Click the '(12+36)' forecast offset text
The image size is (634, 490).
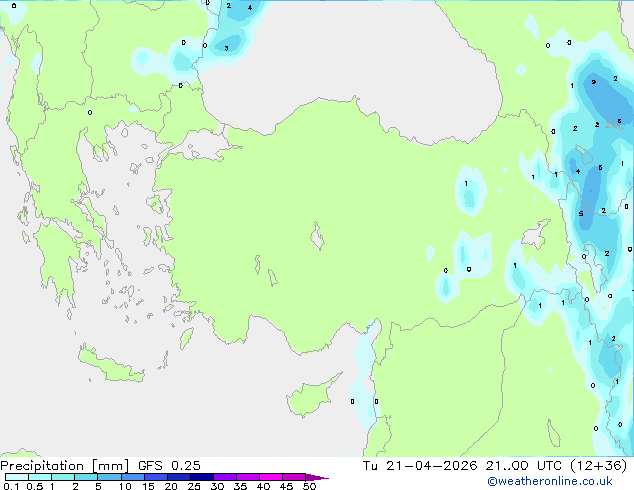[599, 466]
